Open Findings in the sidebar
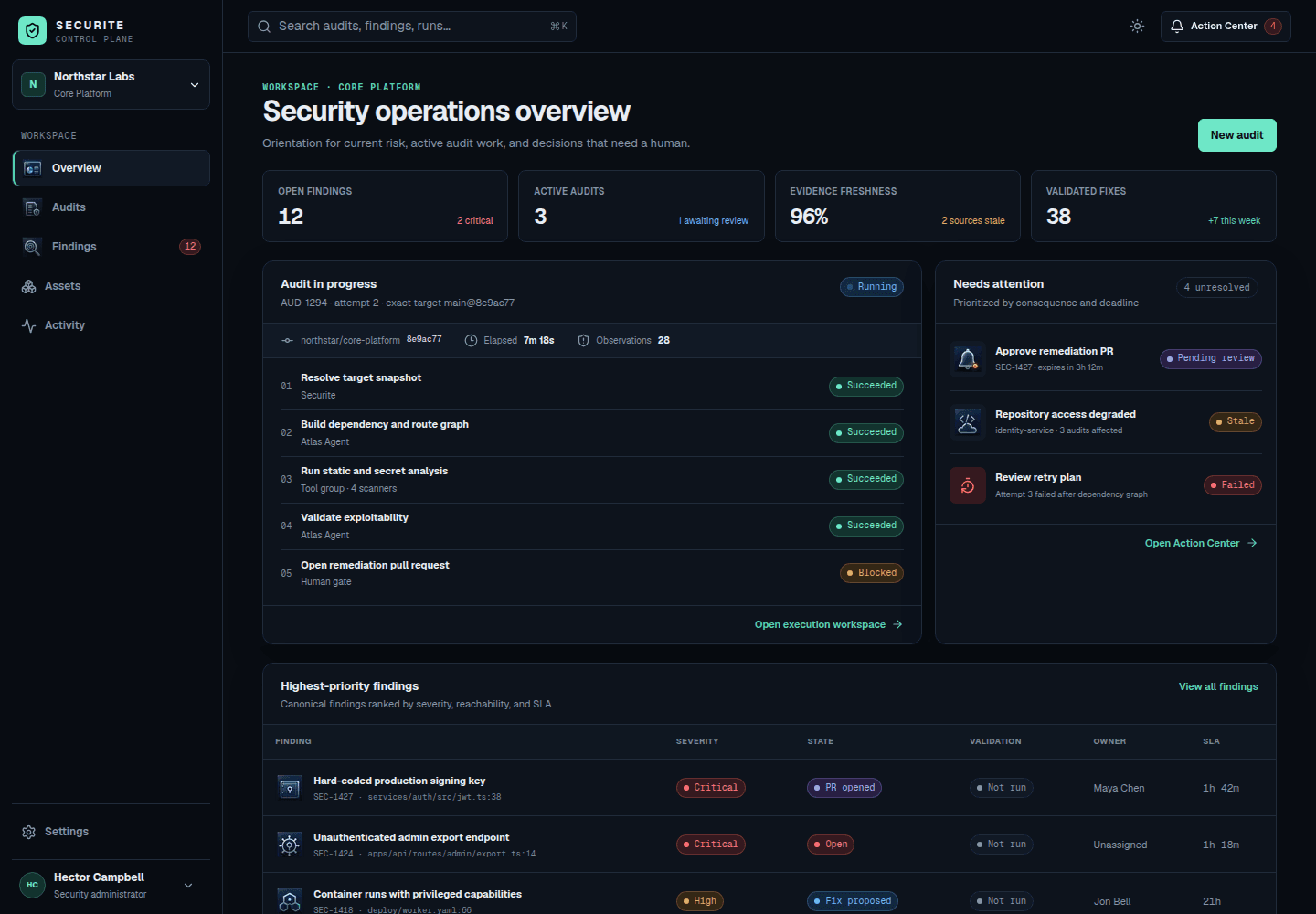1316x914 pixels. (x=111, y=247)
